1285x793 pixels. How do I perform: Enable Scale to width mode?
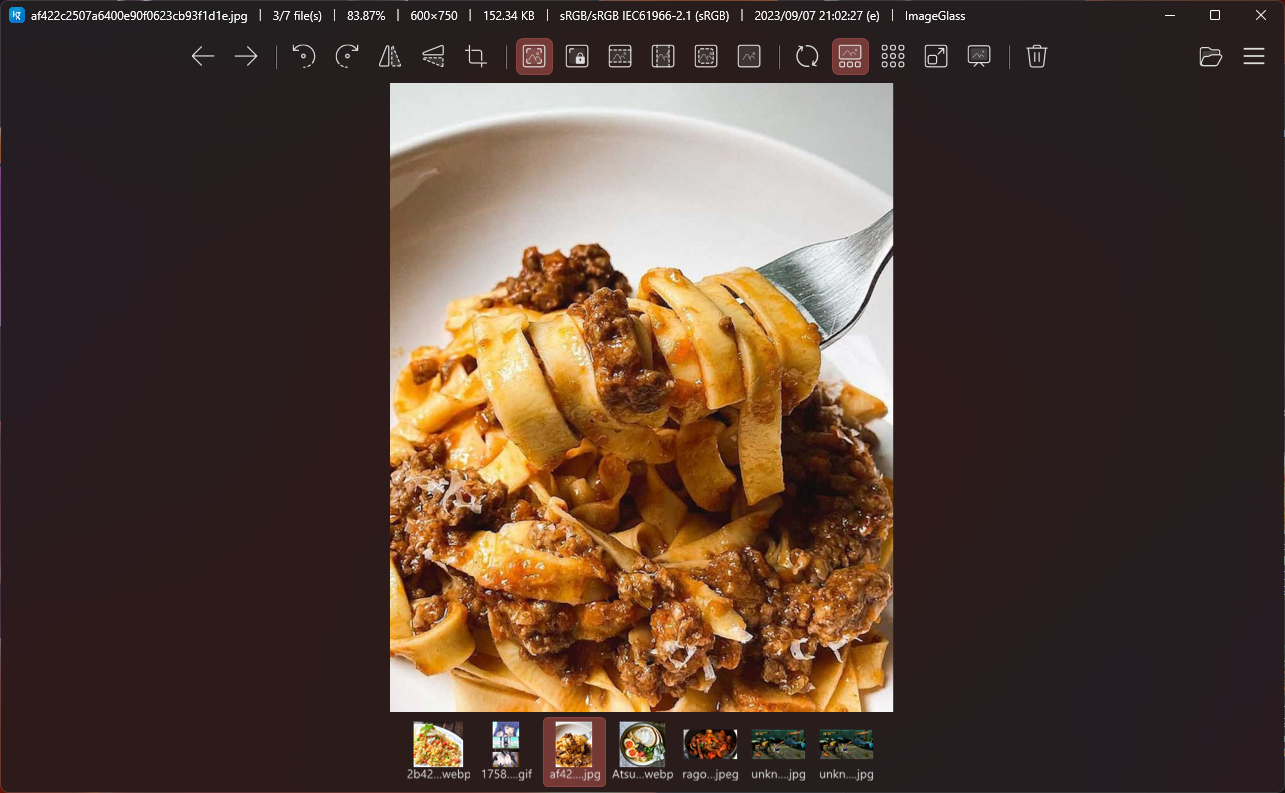click(620, 57)
